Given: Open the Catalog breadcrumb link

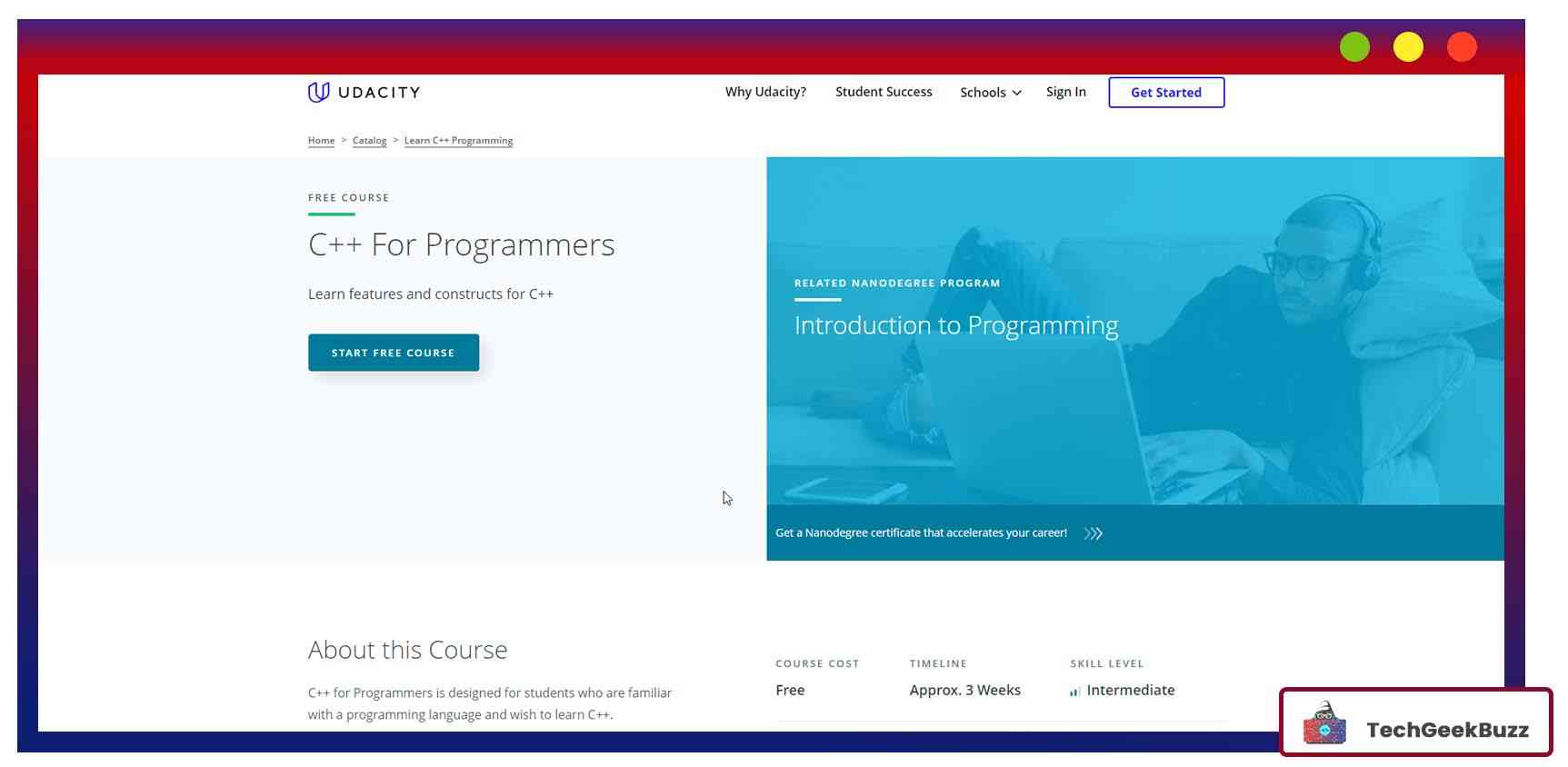Looking at the screenshot, I should (x=369, y=141).
